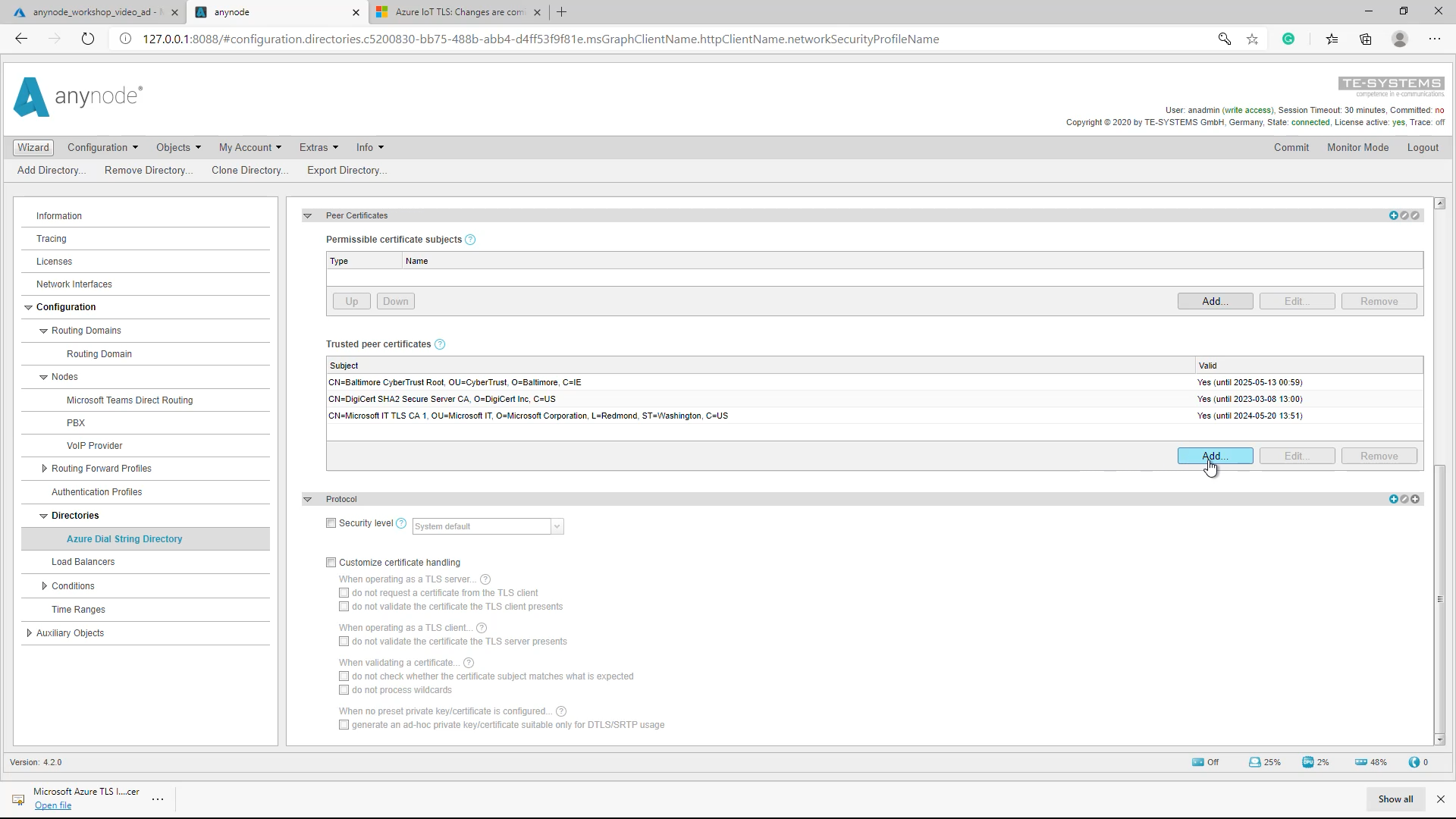Open the My Account menu
This screenshot has height=819, width=1456.
point(250,148)
